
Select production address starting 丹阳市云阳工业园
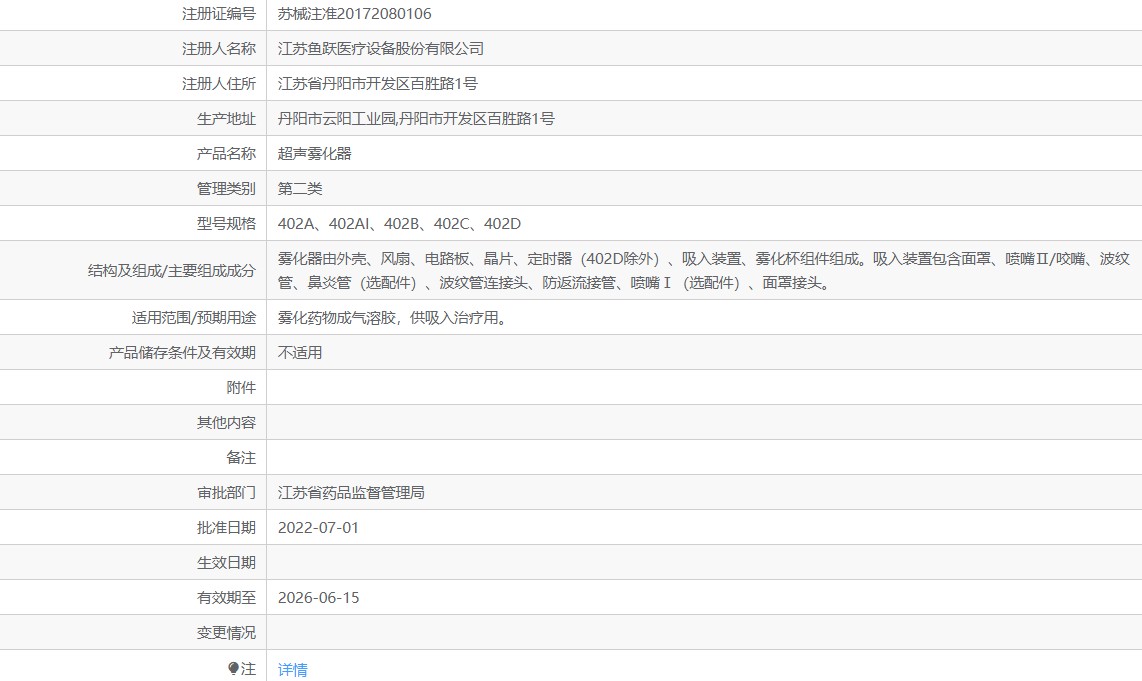pyautogui.click(x=416, y=119)
